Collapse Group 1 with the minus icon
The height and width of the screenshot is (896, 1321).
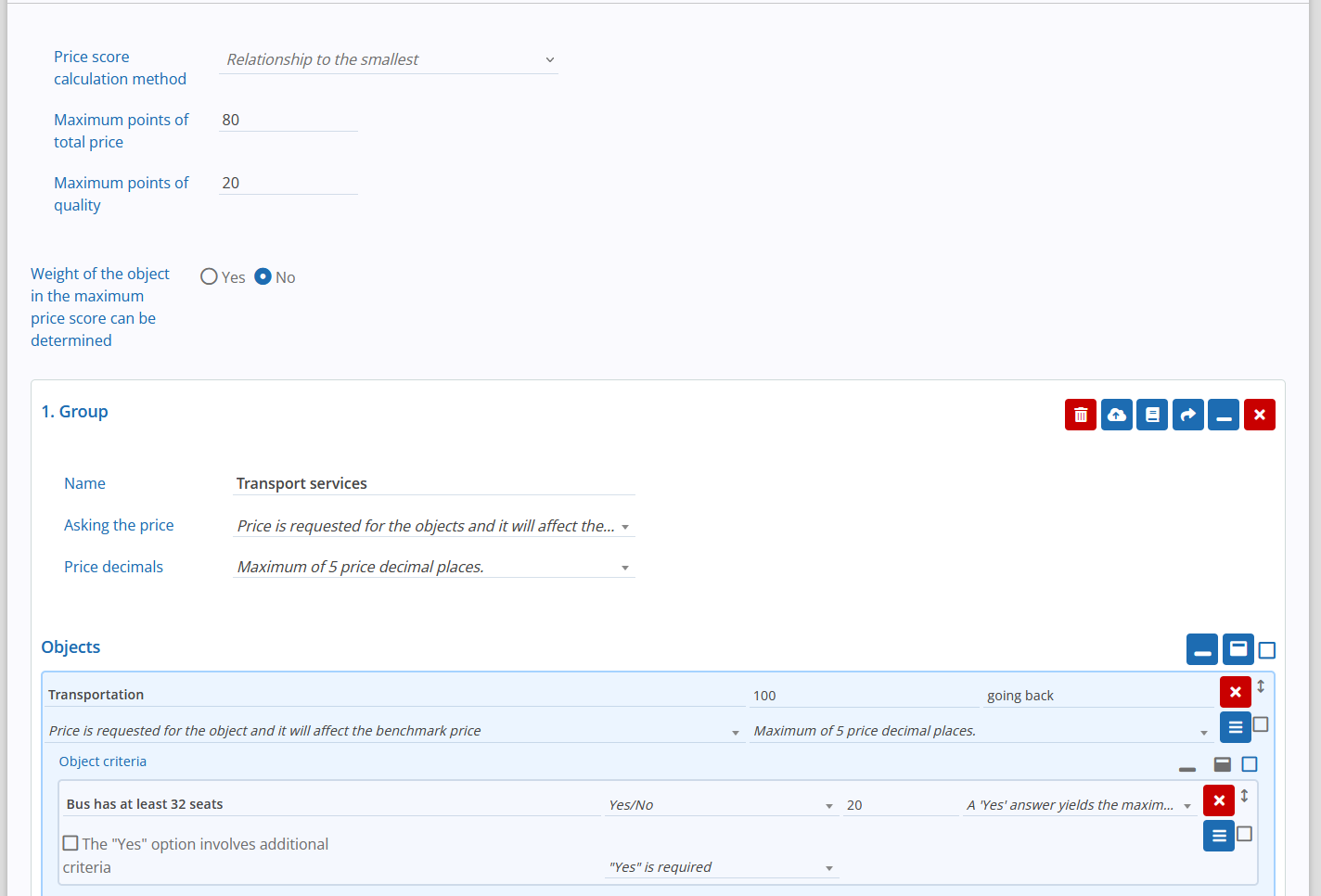tap(1224, 415)
